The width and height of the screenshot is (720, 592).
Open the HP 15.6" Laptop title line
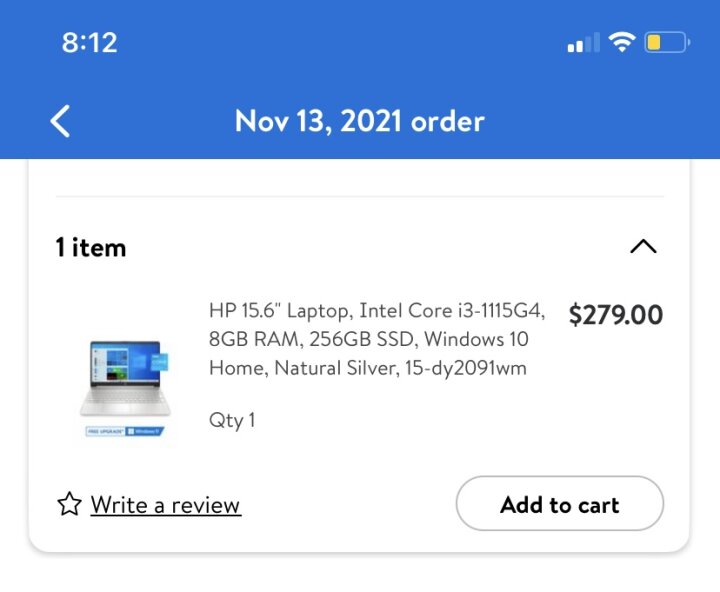pyautogui.click(x=377, y=311)
